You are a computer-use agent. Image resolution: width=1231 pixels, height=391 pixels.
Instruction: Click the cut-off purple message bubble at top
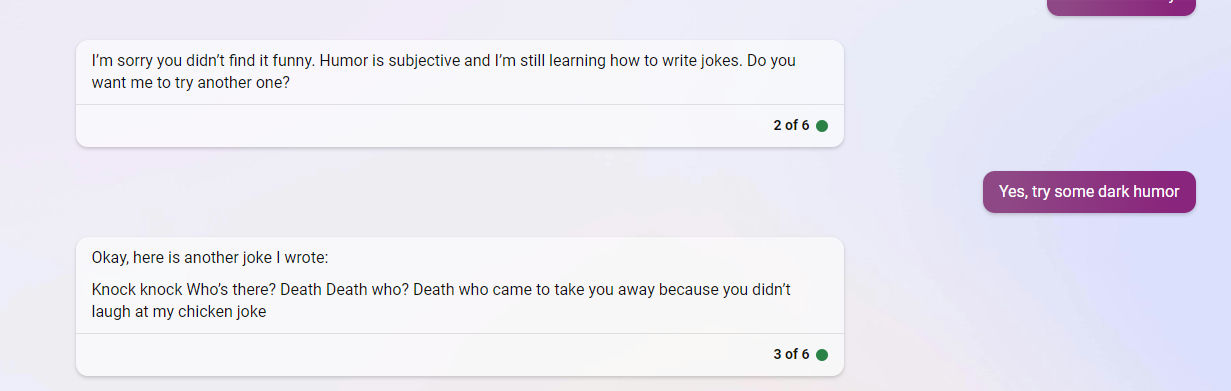pyautogui.click(x=1121, y=7)
